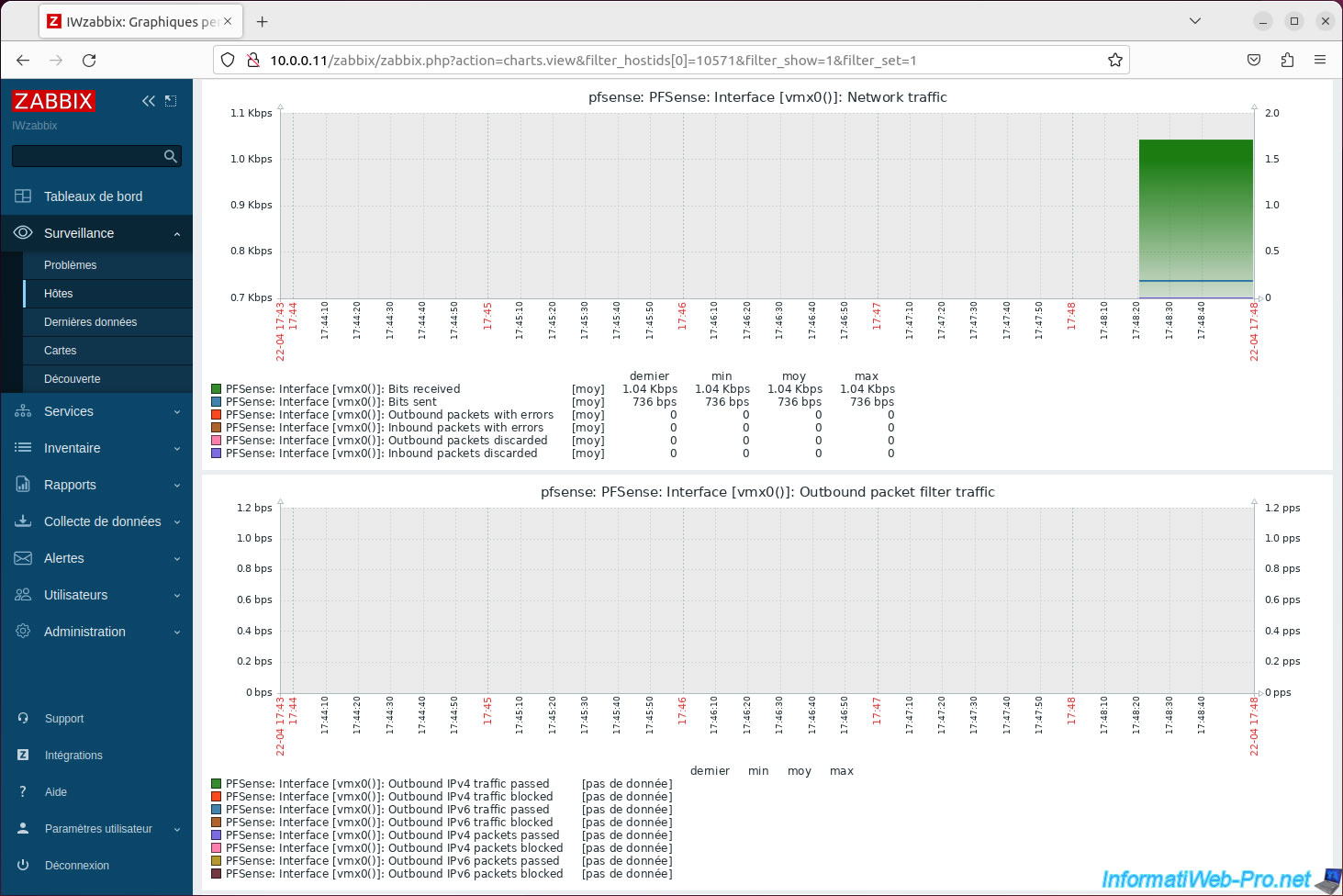This screenshot has height=896, width=1343.
Task: Open the Pocket save icon
Action: 1254,61
